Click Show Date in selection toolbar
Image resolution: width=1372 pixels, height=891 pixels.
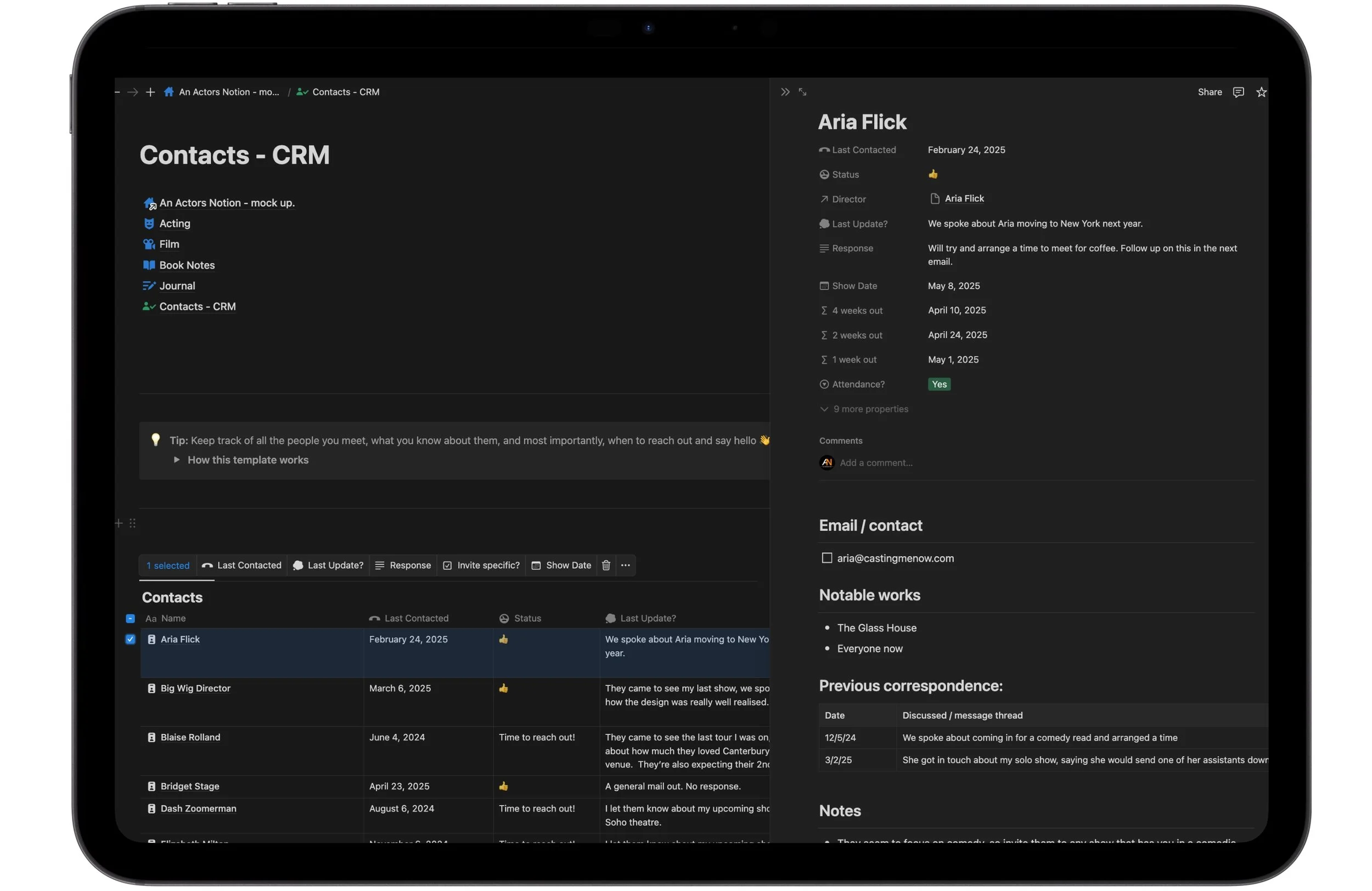tap(561, 565)
